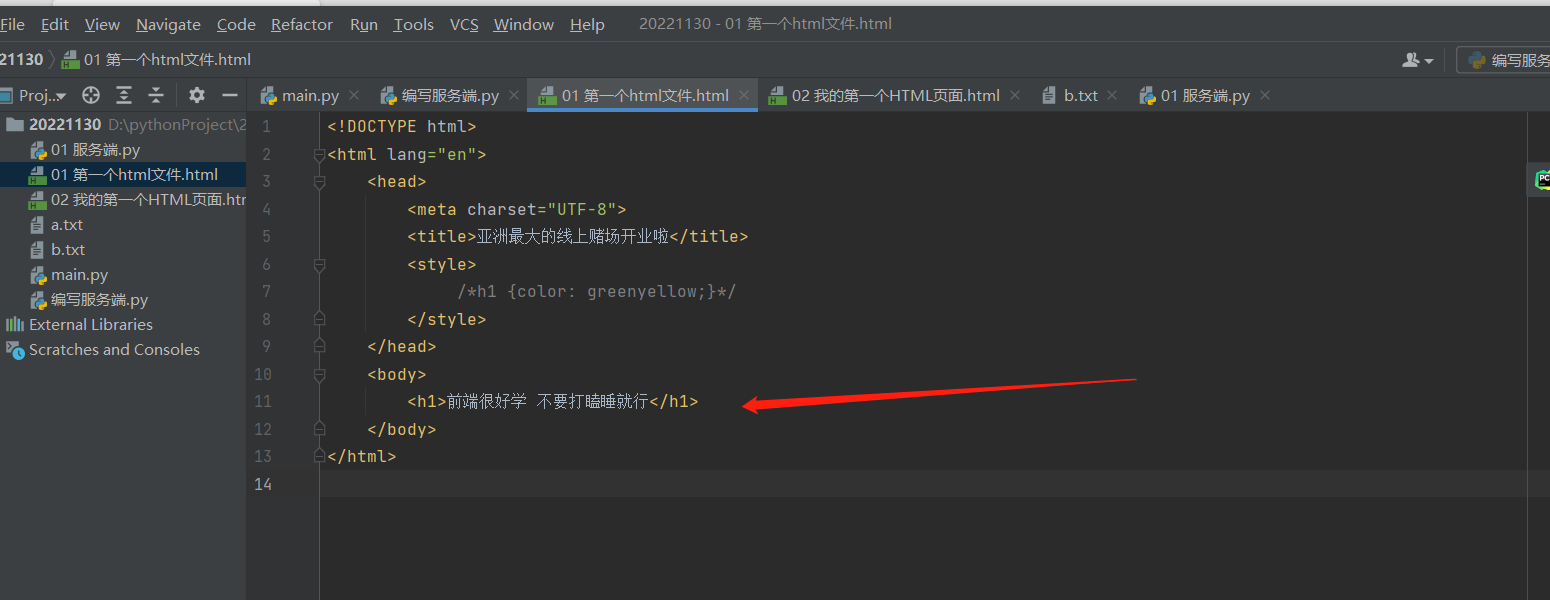Open the user account icon menu
Screen dimensions: 1550x600
click(x=1417, y=60)
